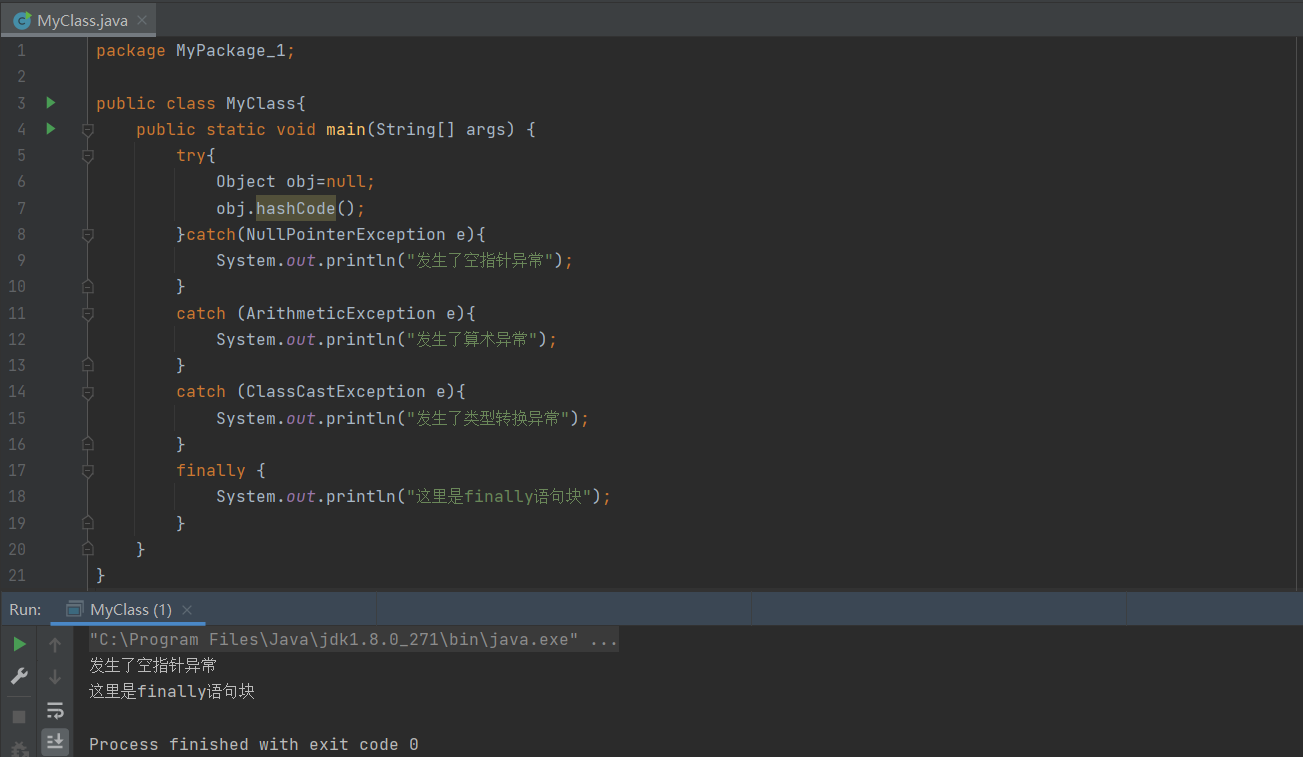Collapse the finally block fold marker
This screenshot has width=1303, height=757.
88,470
